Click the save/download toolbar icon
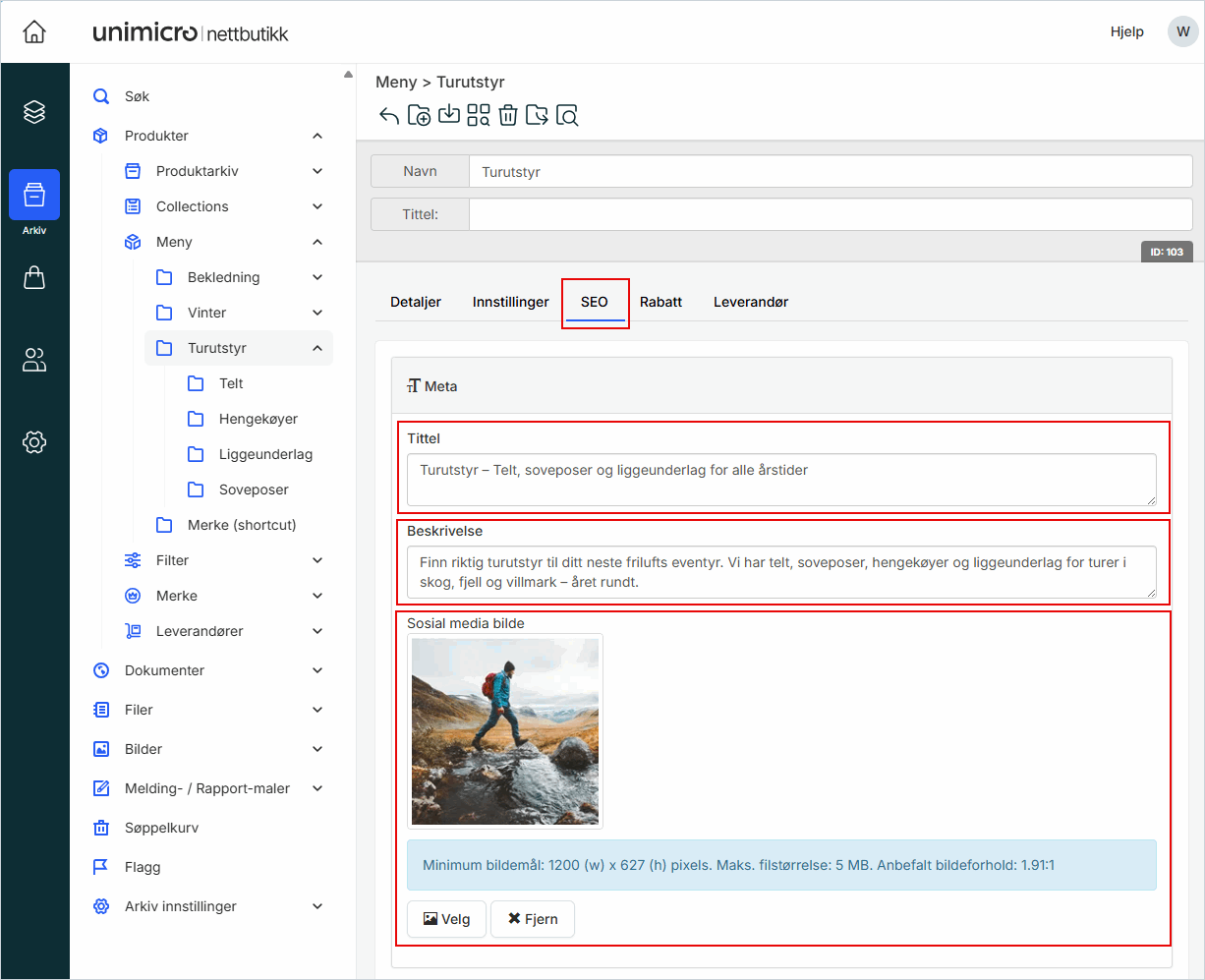This screenshot has height=980, width=1205. [x=448, y=115]
